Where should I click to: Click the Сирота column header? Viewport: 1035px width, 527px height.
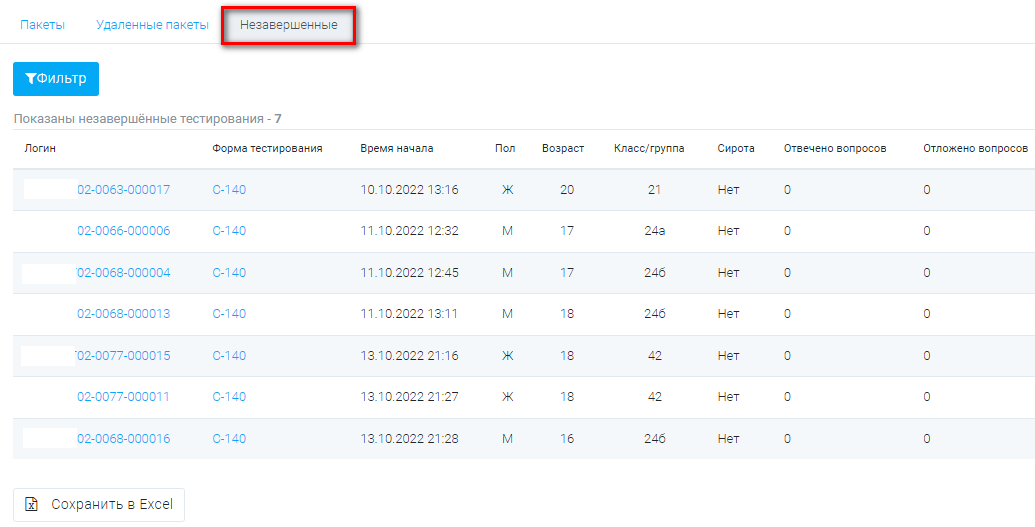point(736,149)
